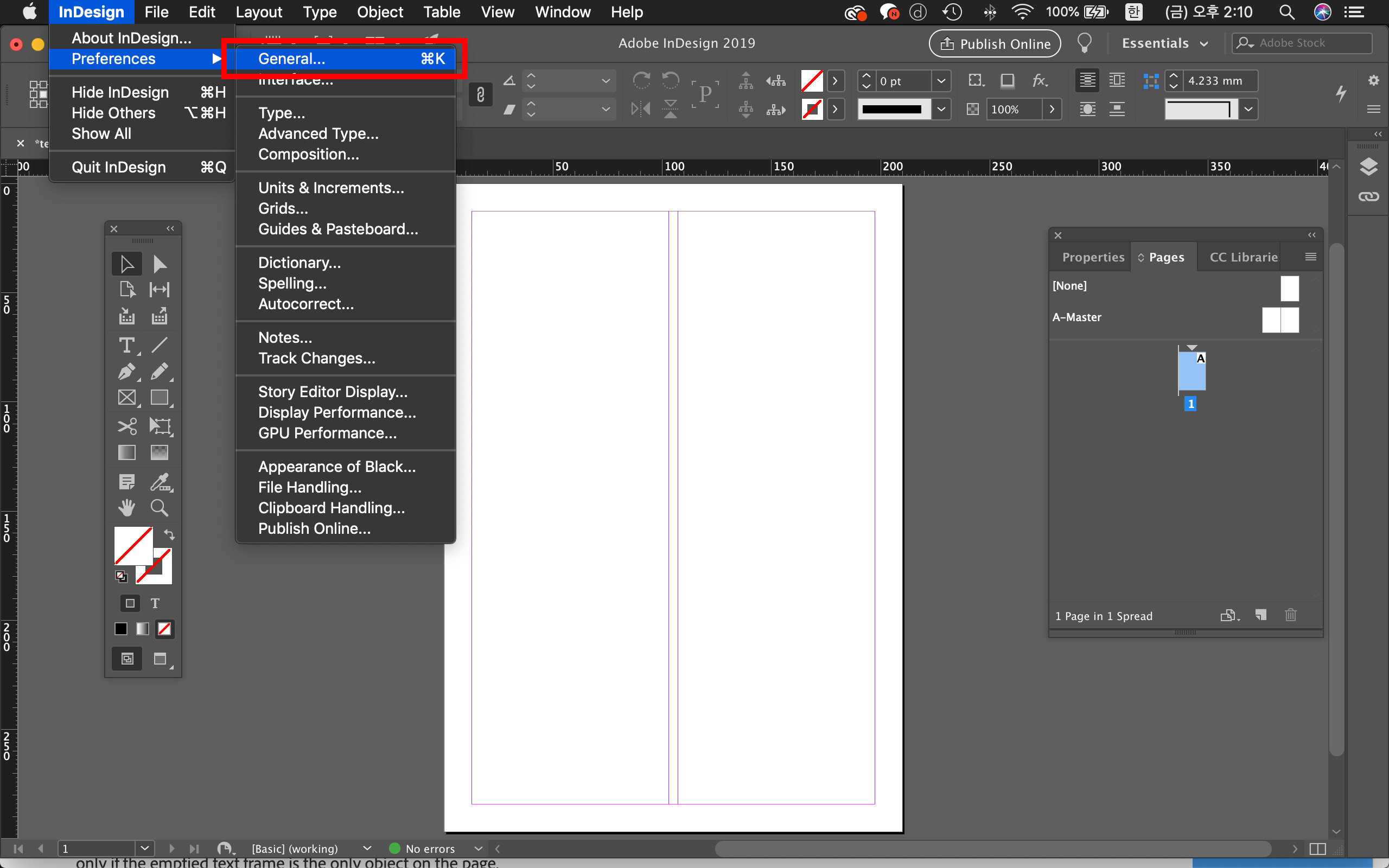Choose Hide Others
This screenshot has width=1389, height=868.
click(142, 112)
